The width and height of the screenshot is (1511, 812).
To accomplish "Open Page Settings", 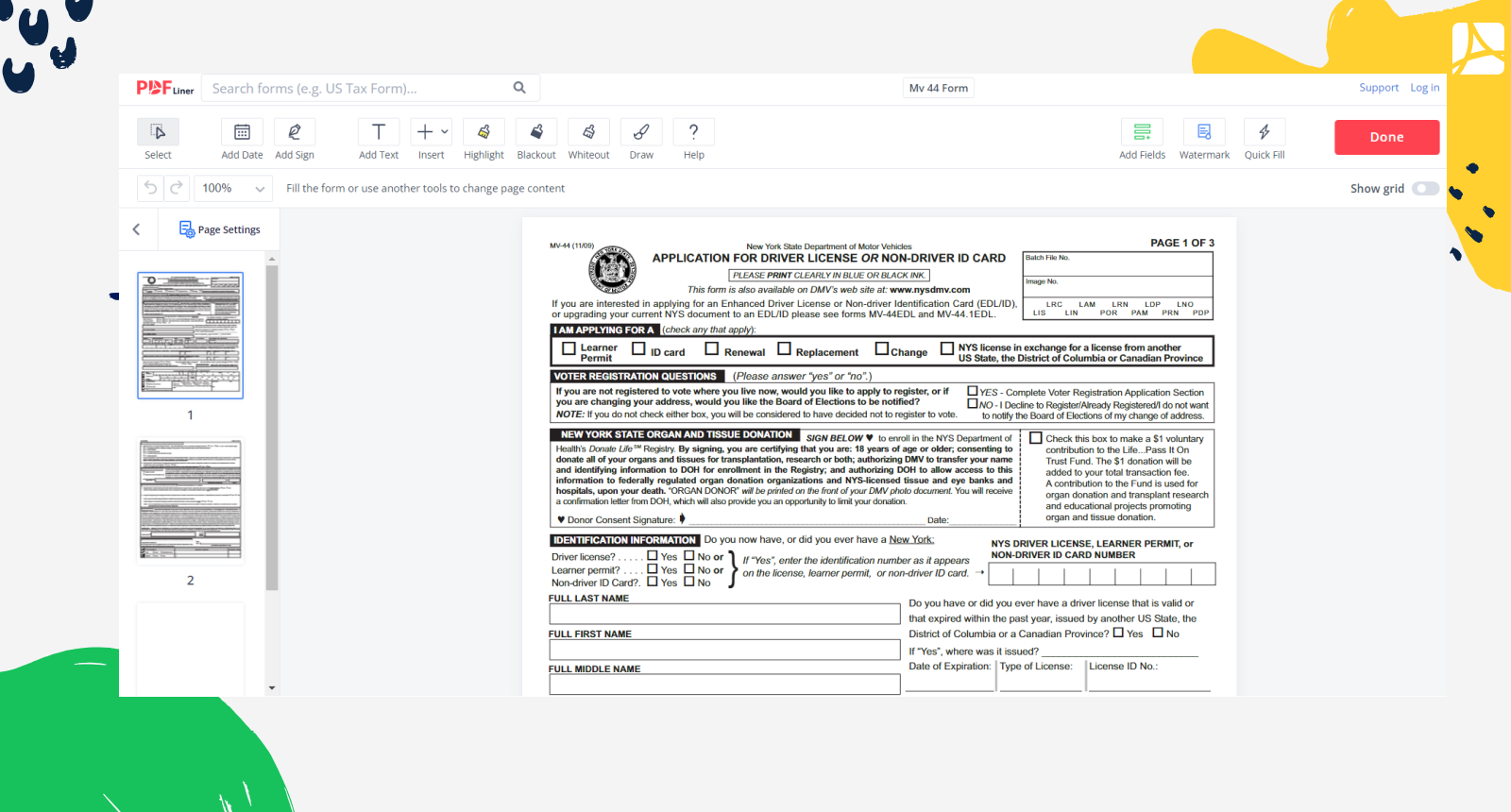I will pos(220,229).
